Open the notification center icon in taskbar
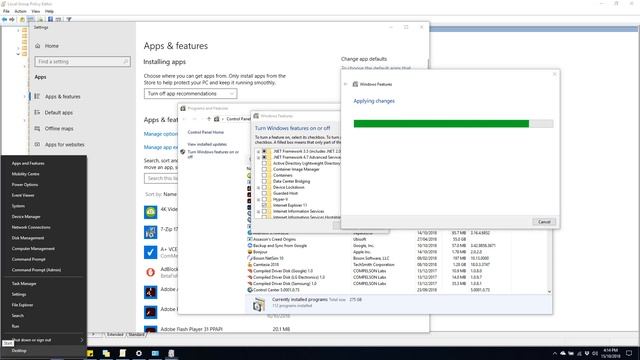 point(629,353)
